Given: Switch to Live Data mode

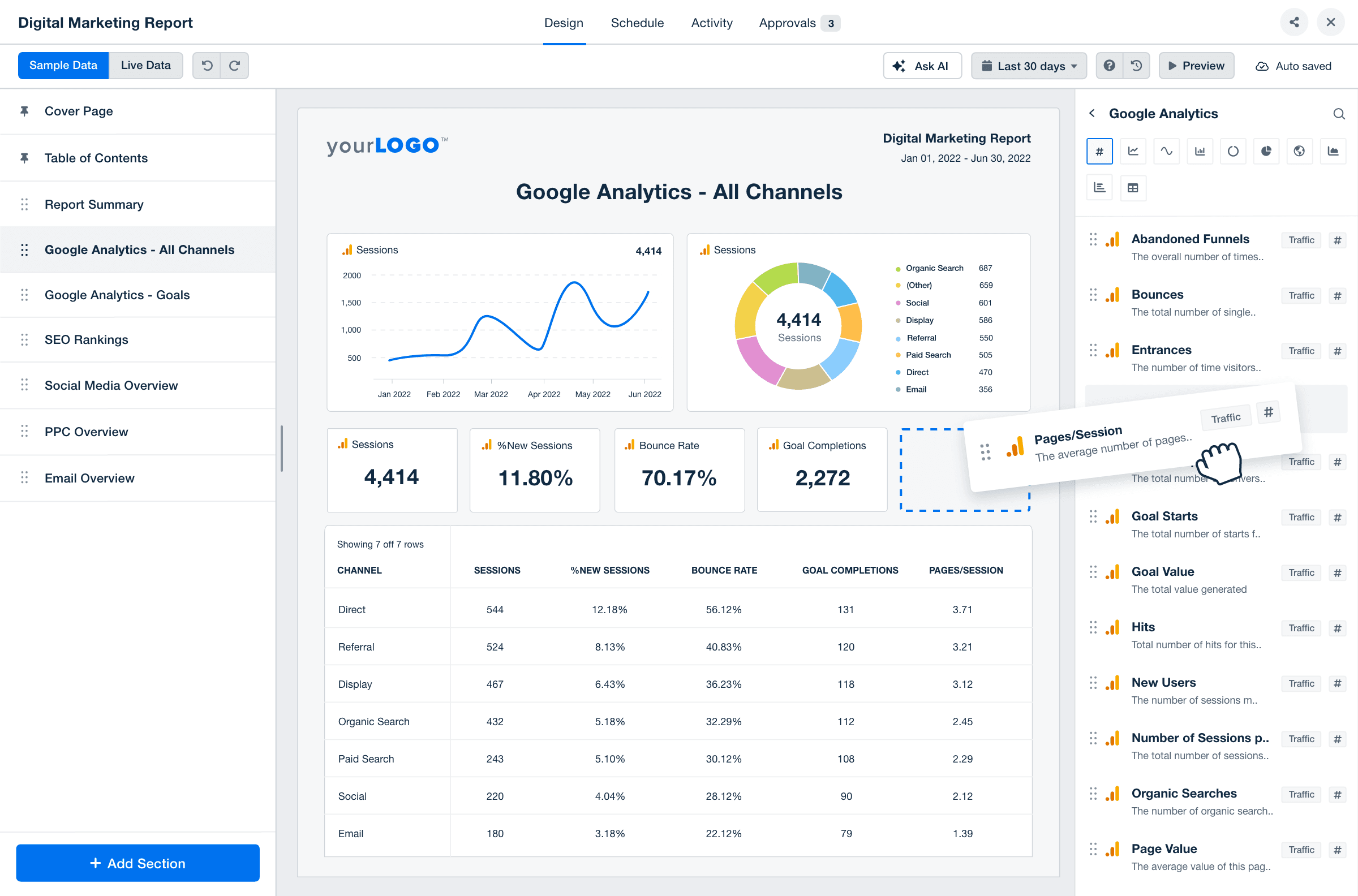Looking at the screenshot, I should (145, 65).
